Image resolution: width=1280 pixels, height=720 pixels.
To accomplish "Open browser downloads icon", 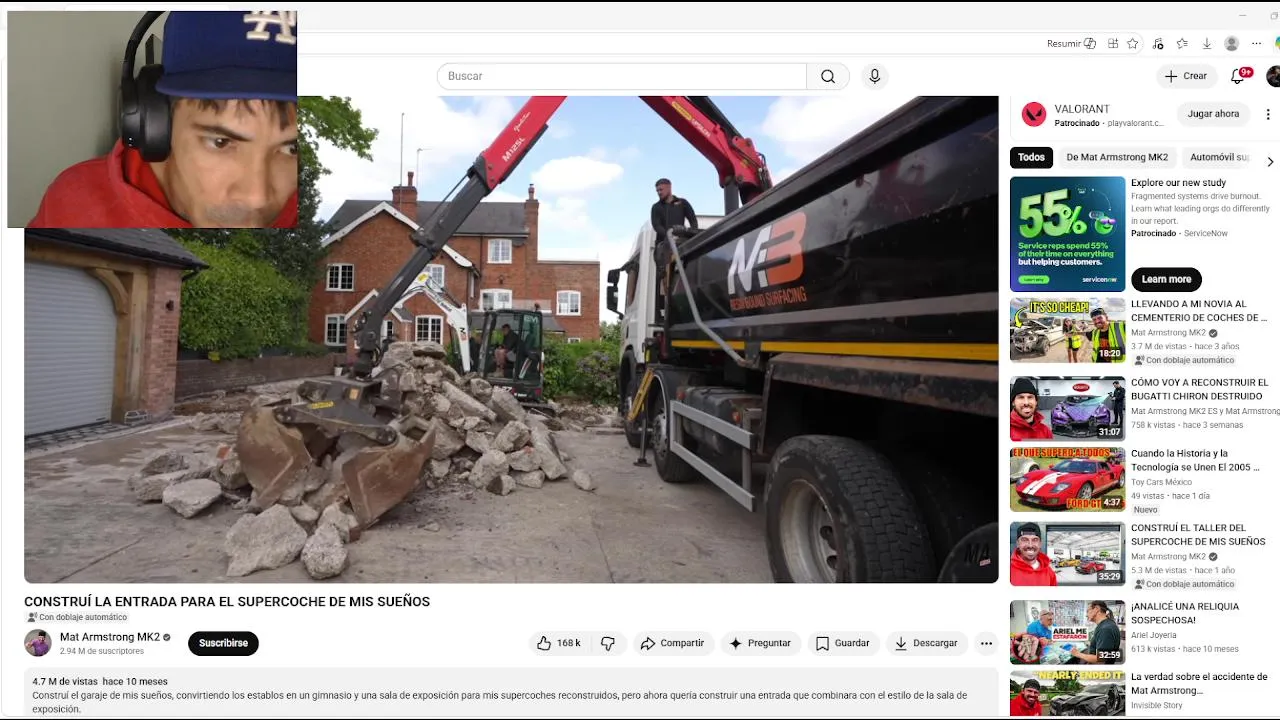I will [1207, 44].
